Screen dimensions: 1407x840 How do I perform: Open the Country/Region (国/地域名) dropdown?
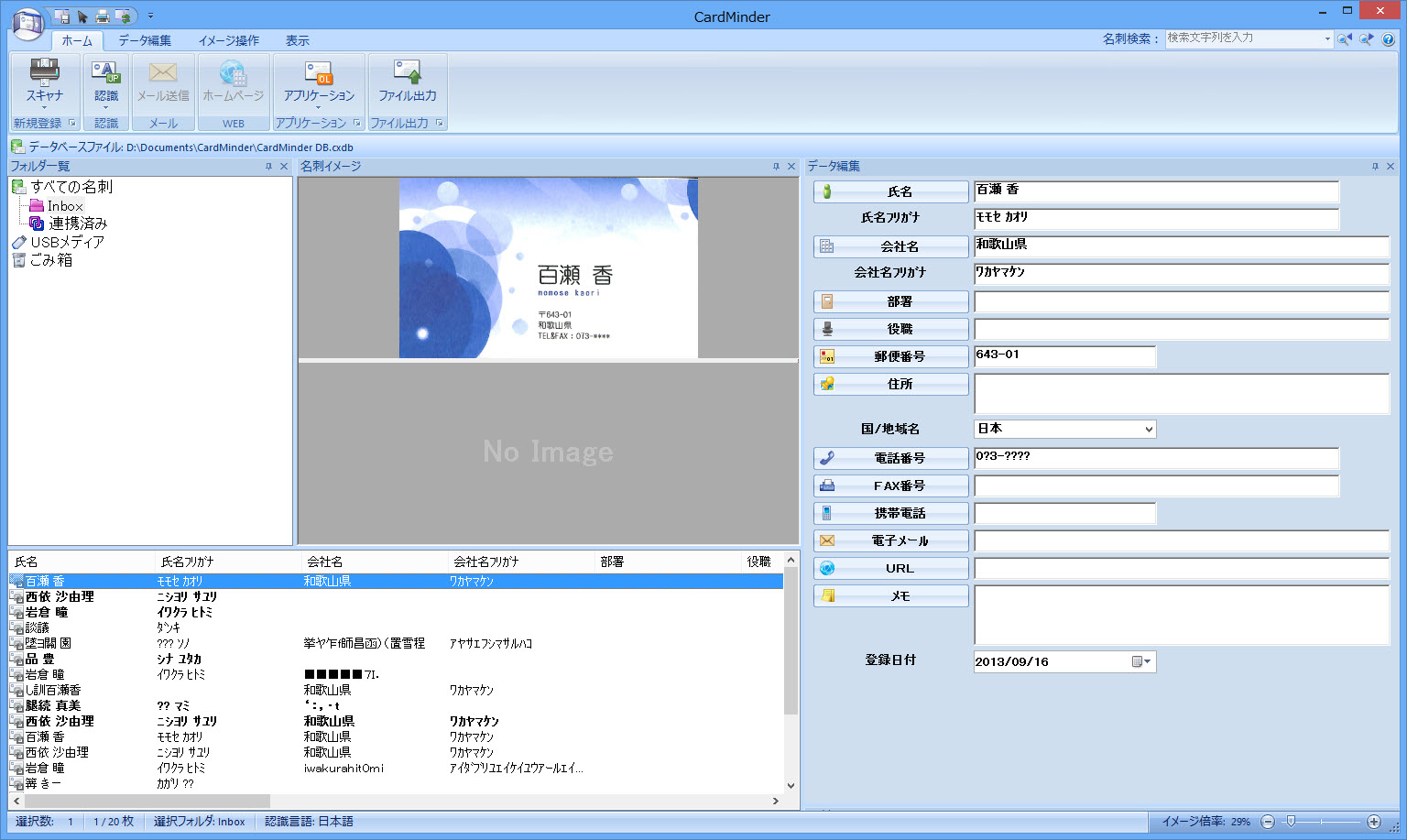point(1149,430)
